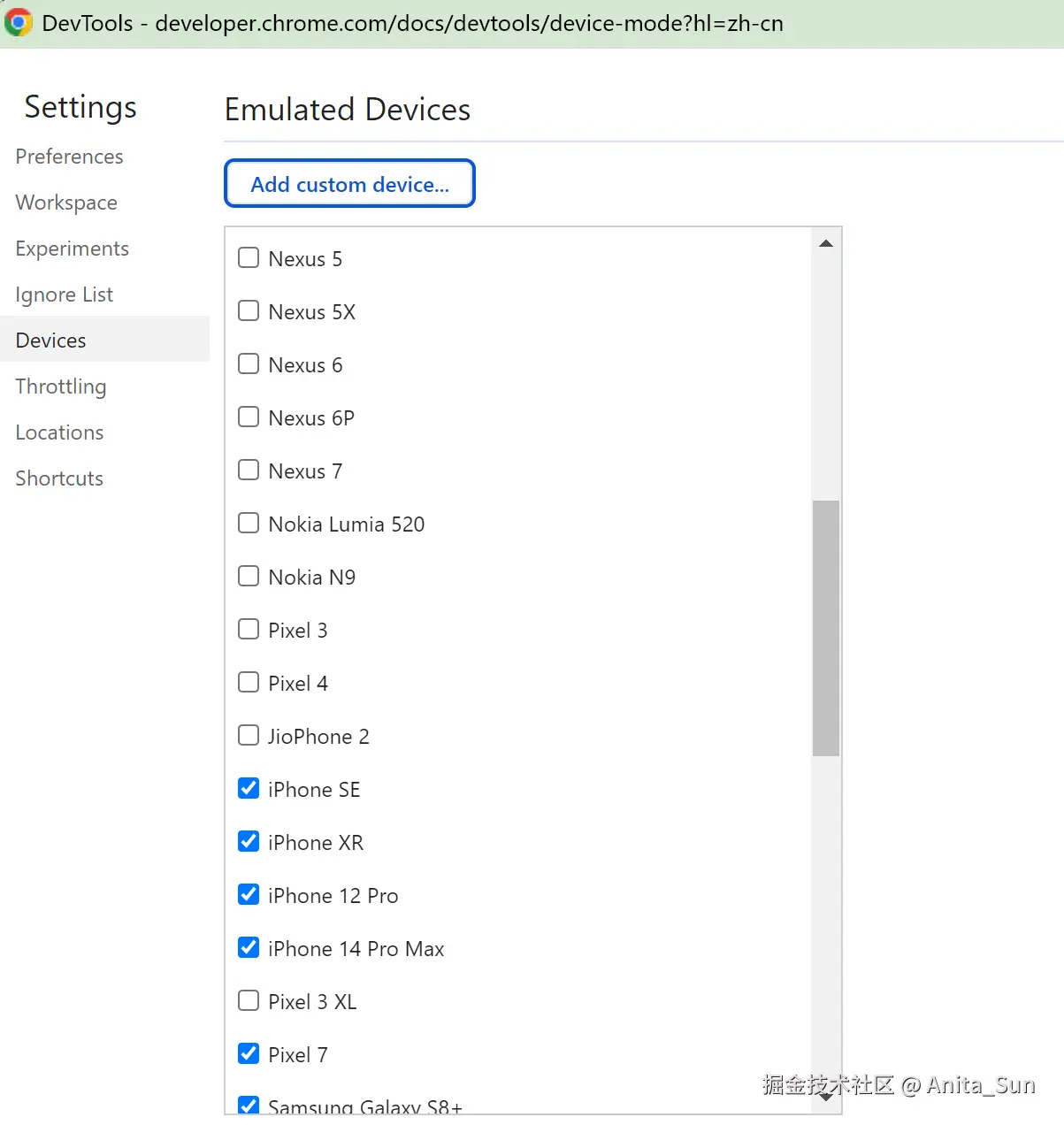Viewport: 1064px width, 1125px height.
Task: Open the Locations settings tab
Action: (x=59, y=432)
